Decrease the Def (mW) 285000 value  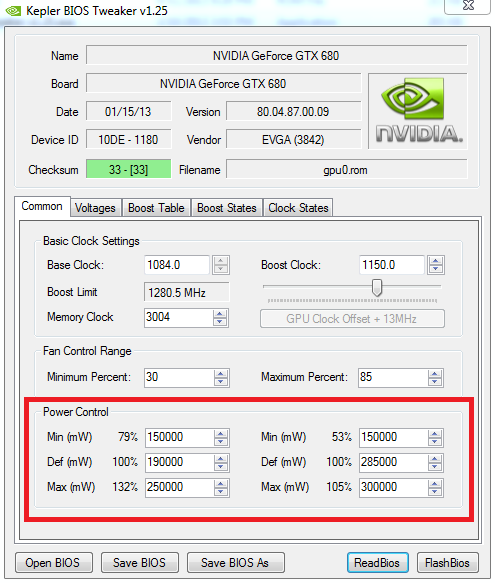click(435, 467)
